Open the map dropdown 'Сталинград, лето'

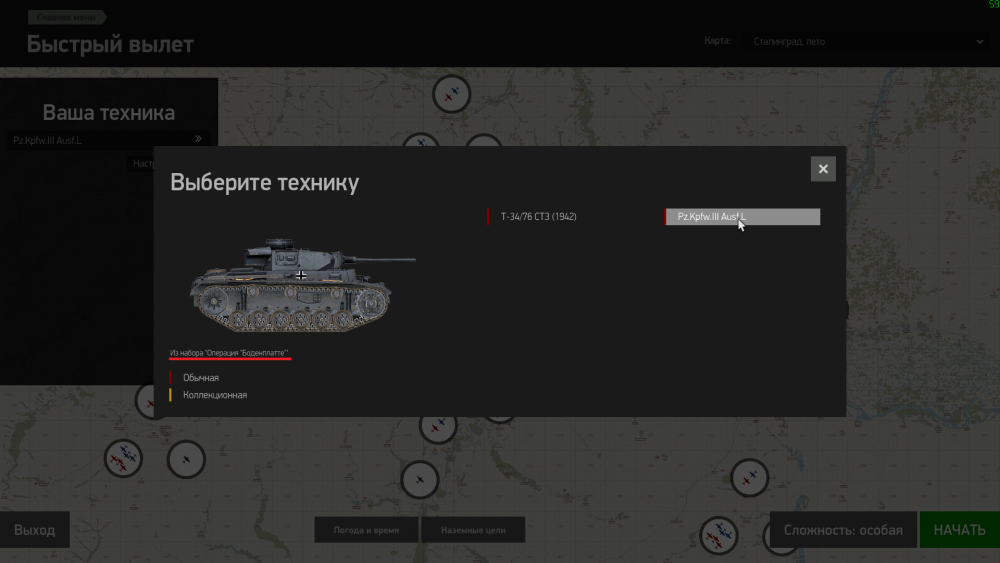(x=867, y=41)
